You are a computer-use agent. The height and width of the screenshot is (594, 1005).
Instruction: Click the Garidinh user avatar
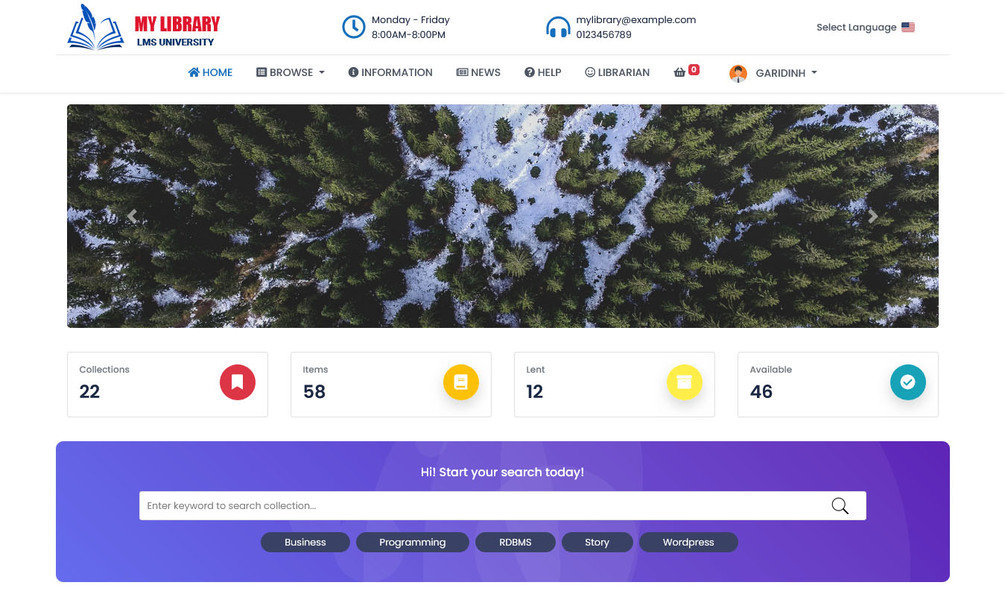[x=738, y=73]
